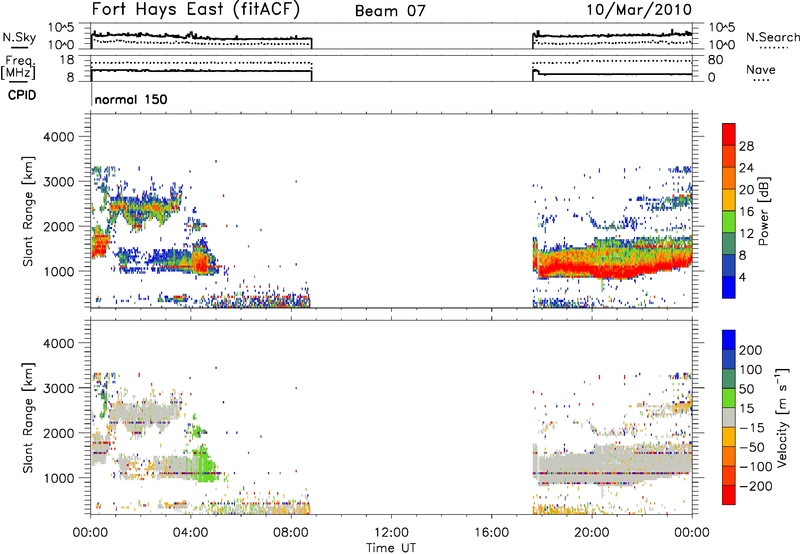Click the "Velocity [m s-1]" colorbar title
The width and height of the screenshot is (800, 554).
point(782,417)
